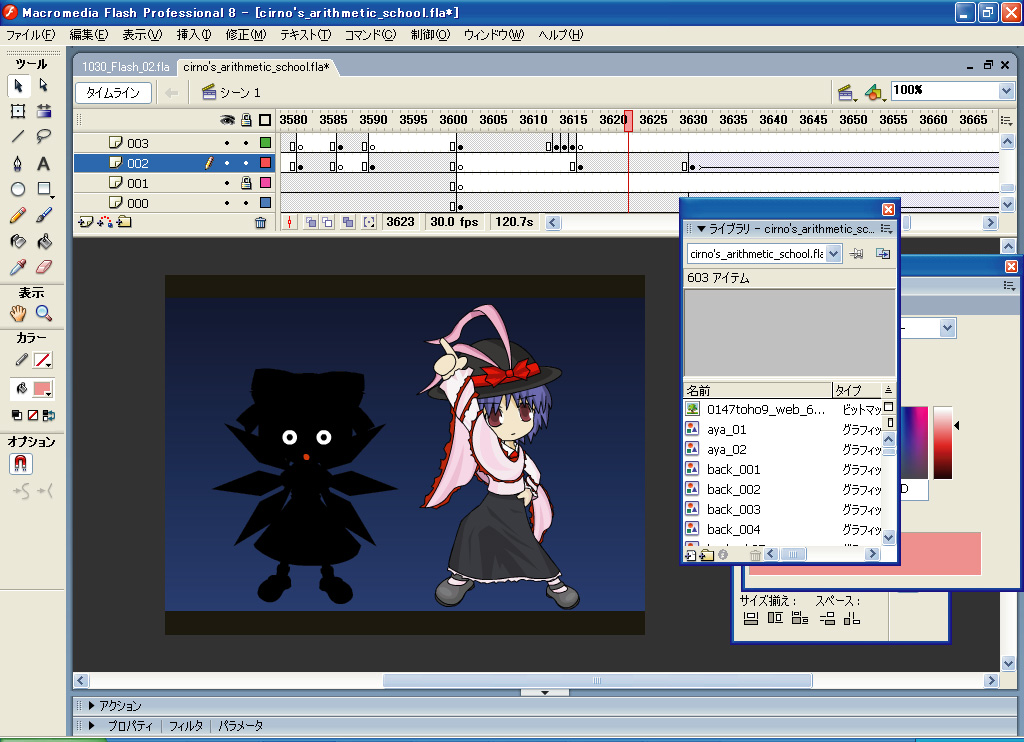1024x742 pixels.
Task: Select the Text tool
Action: pyautogui.click(x=44, y=163)
